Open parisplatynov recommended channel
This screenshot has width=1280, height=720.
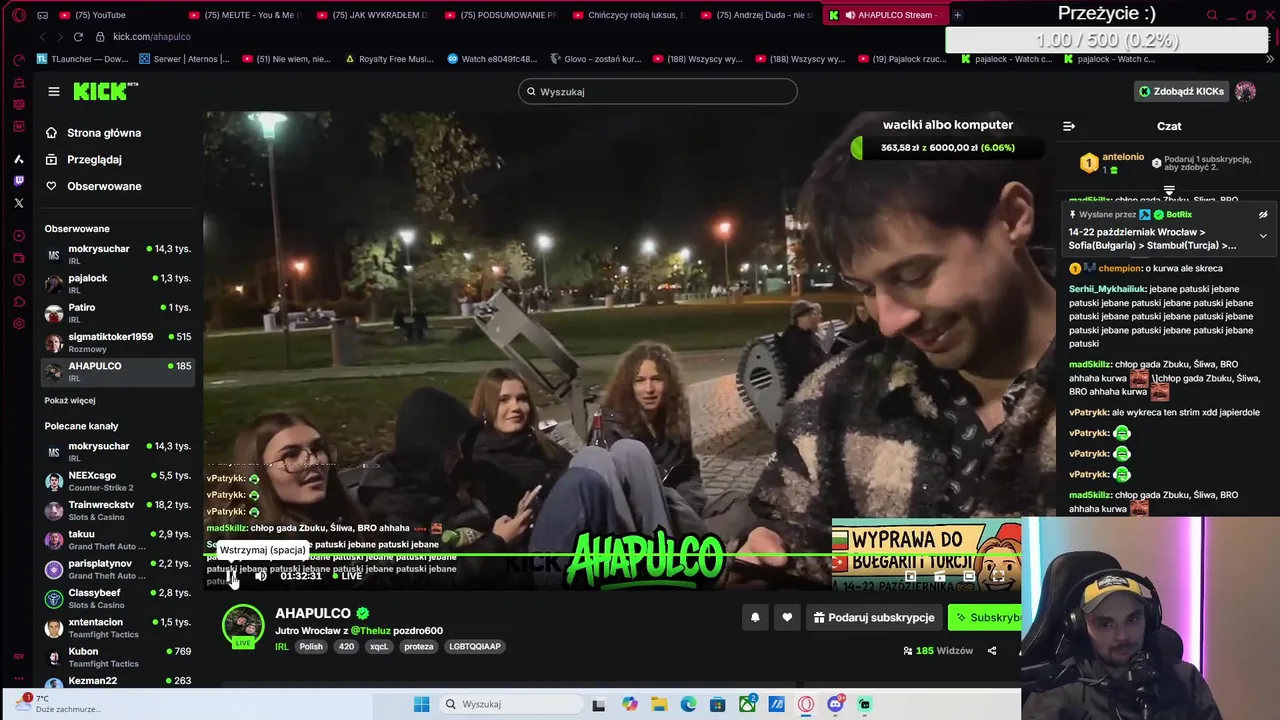(x=118, y=569)
